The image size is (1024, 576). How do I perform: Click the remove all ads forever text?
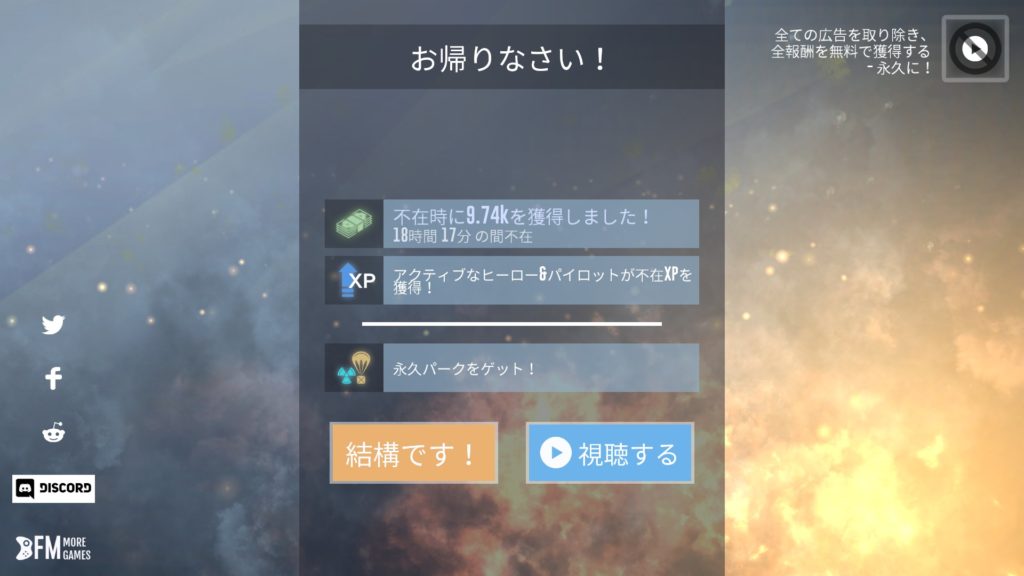851,51
